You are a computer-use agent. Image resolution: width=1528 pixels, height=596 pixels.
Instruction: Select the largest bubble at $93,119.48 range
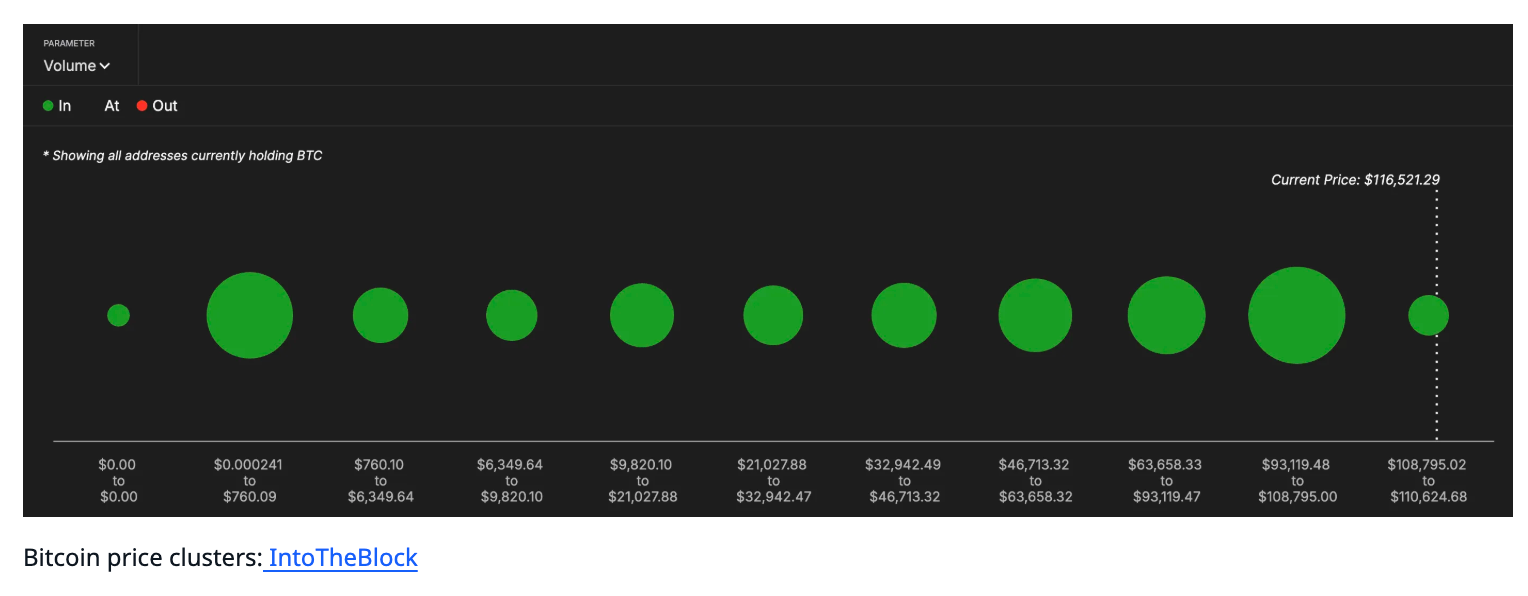point(1297,315)
